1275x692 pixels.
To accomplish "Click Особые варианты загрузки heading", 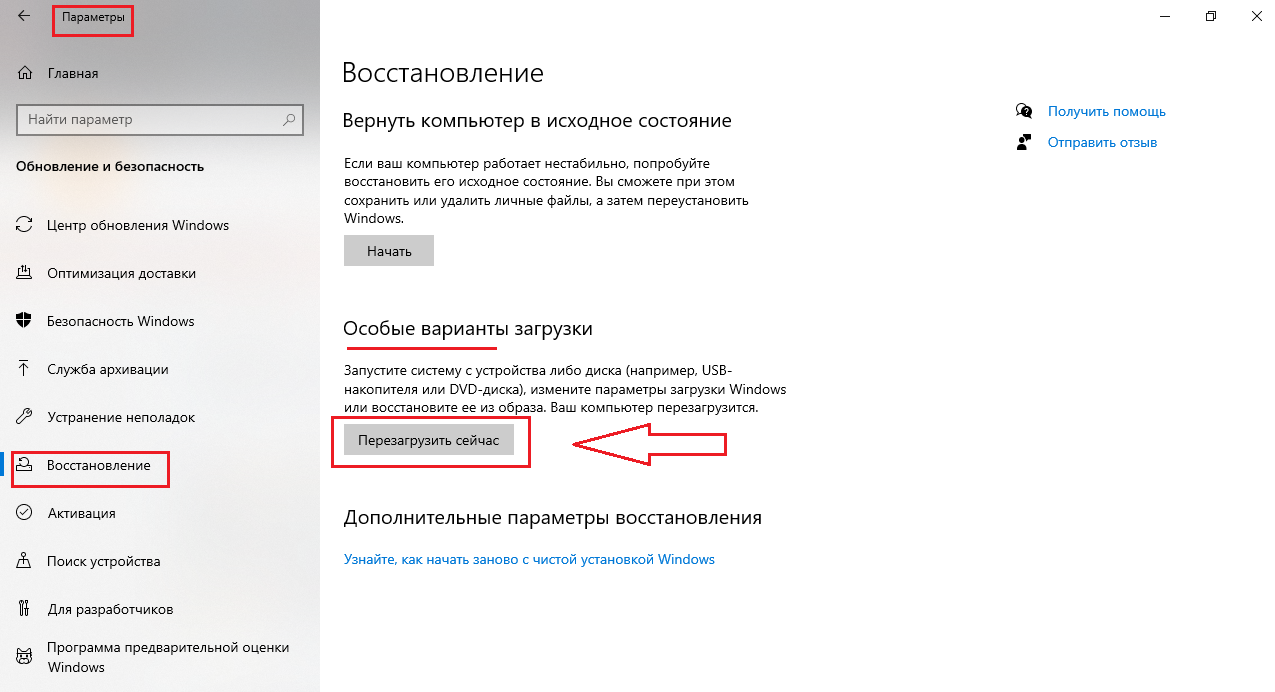I will (x=468, y=328).
